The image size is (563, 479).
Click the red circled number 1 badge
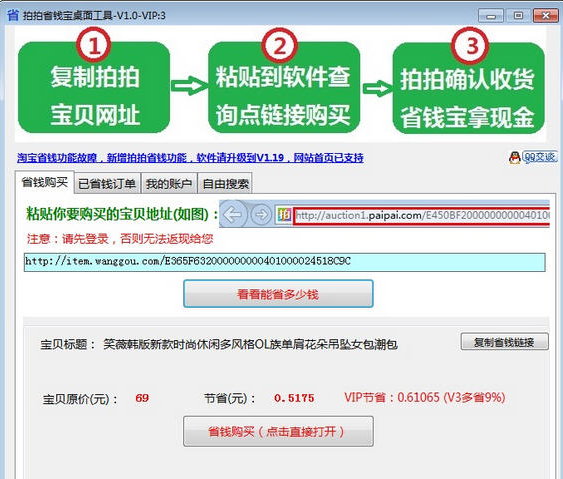click(93, 46)
